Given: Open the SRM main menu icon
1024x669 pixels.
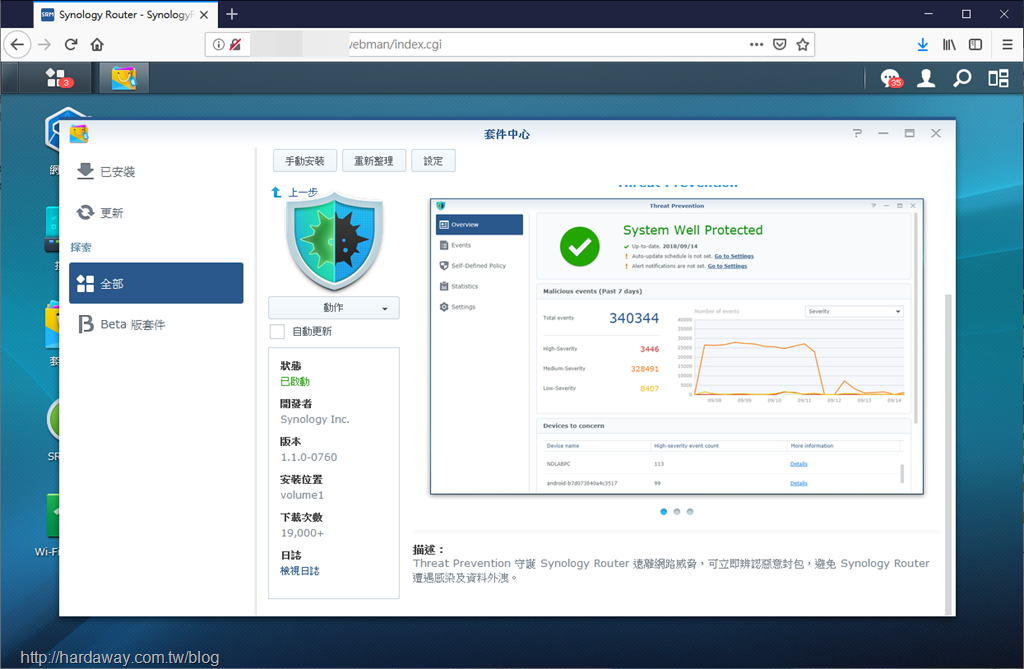Looking at the screenshot, I should click(x=57, y=78).
